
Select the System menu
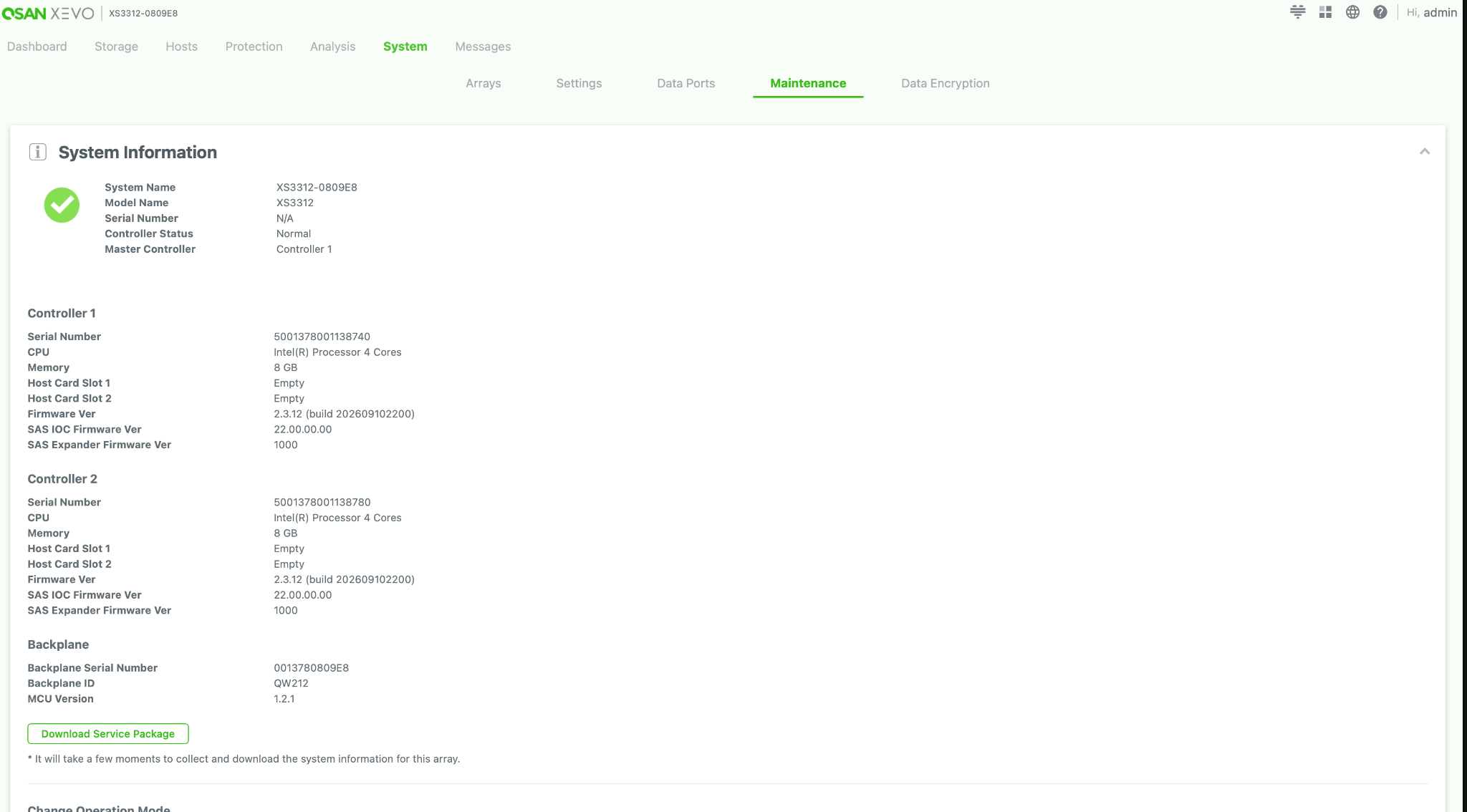405,46
